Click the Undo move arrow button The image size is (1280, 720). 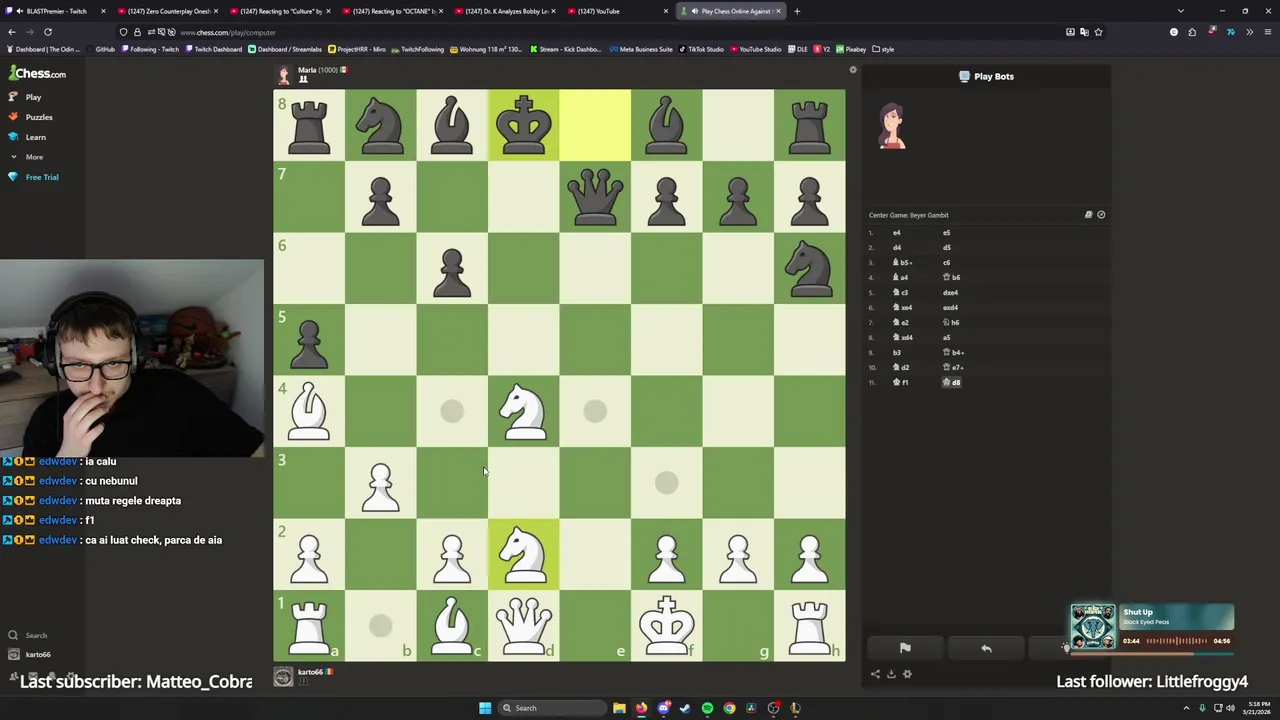click(986, 648)
